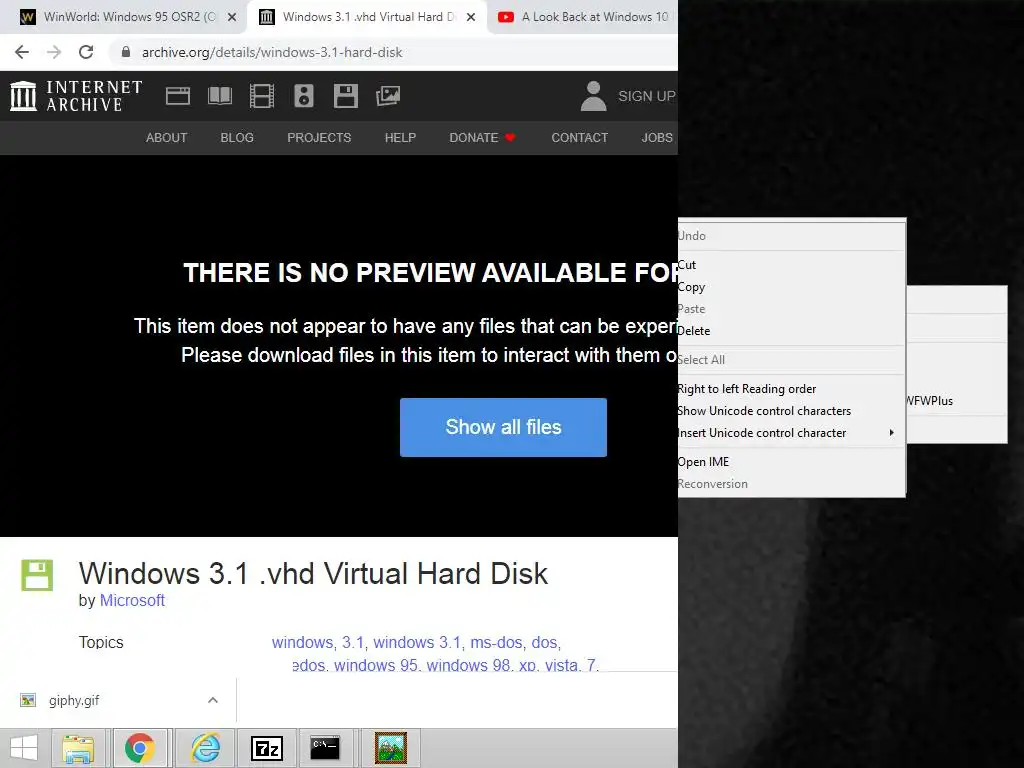
Task: Reload the page with the refresh icon
Action: point(86,52)
